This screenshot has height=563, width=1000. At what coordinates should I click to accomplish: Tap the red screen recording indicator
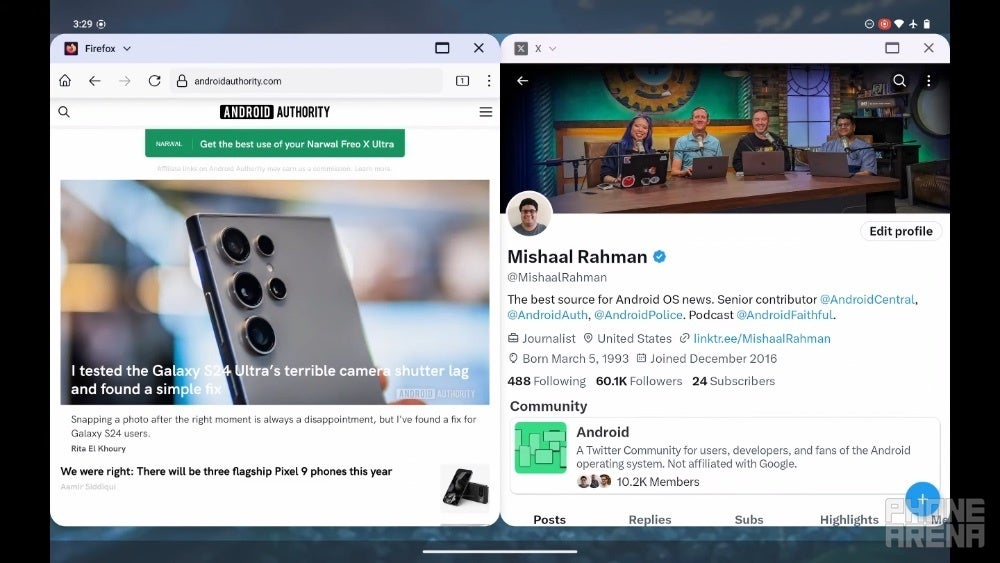click(884, 24)
